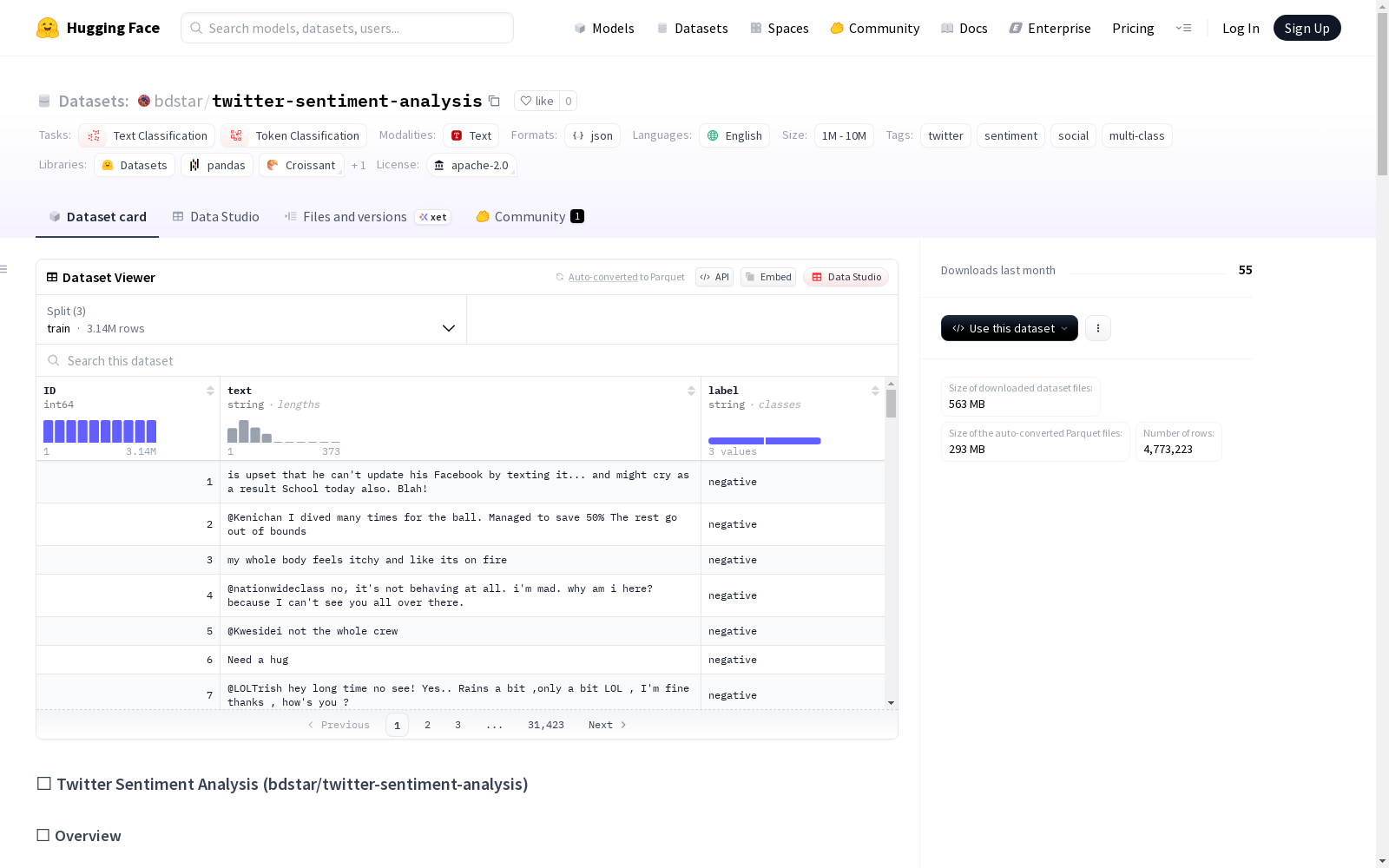Viewport: 1389px width, 868px height.
Task: Click the pandas library tag
Action: [x=217, y=165]
